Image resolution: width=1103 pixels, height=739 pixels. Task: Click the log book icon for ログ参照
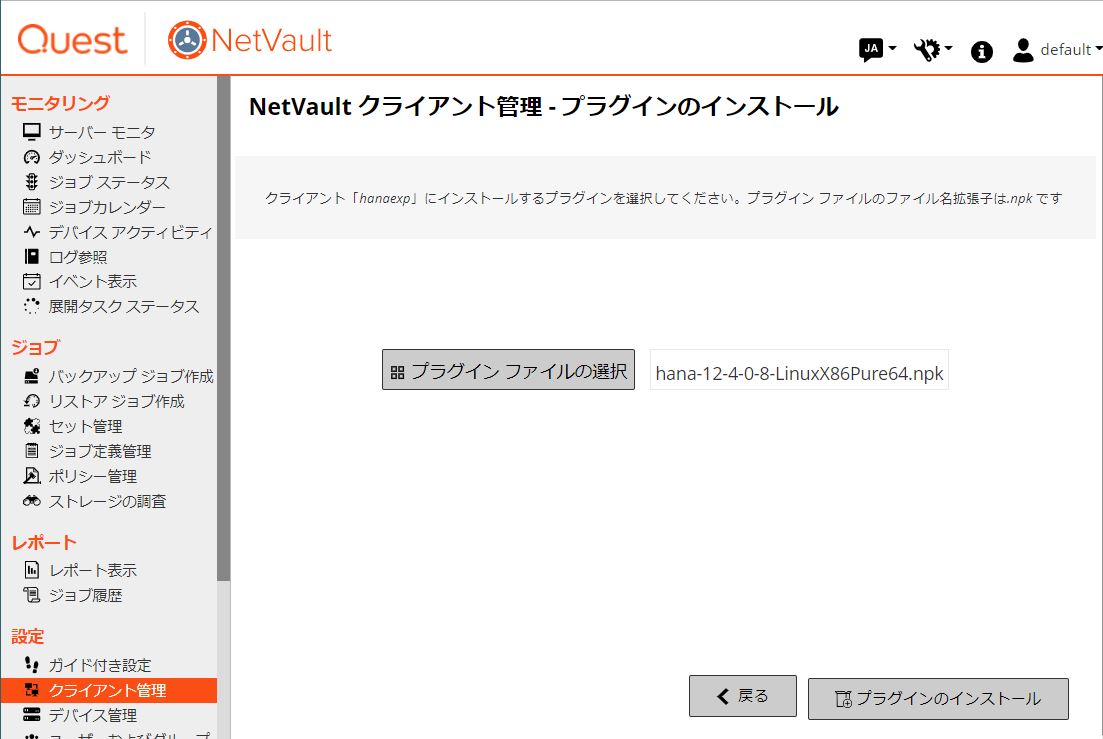(x=32, y=257)
